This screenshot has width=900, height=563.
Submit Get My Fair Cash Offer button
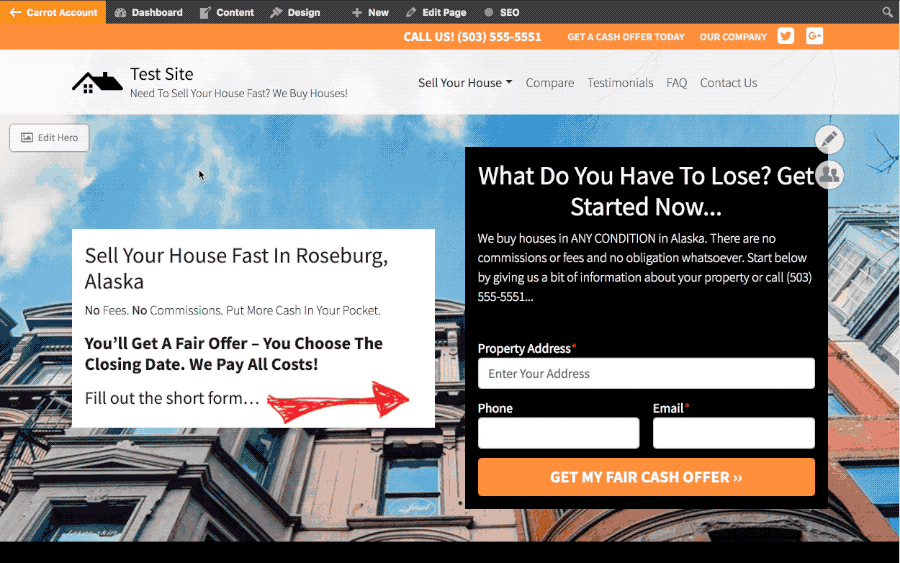click(x=646, y=477)
